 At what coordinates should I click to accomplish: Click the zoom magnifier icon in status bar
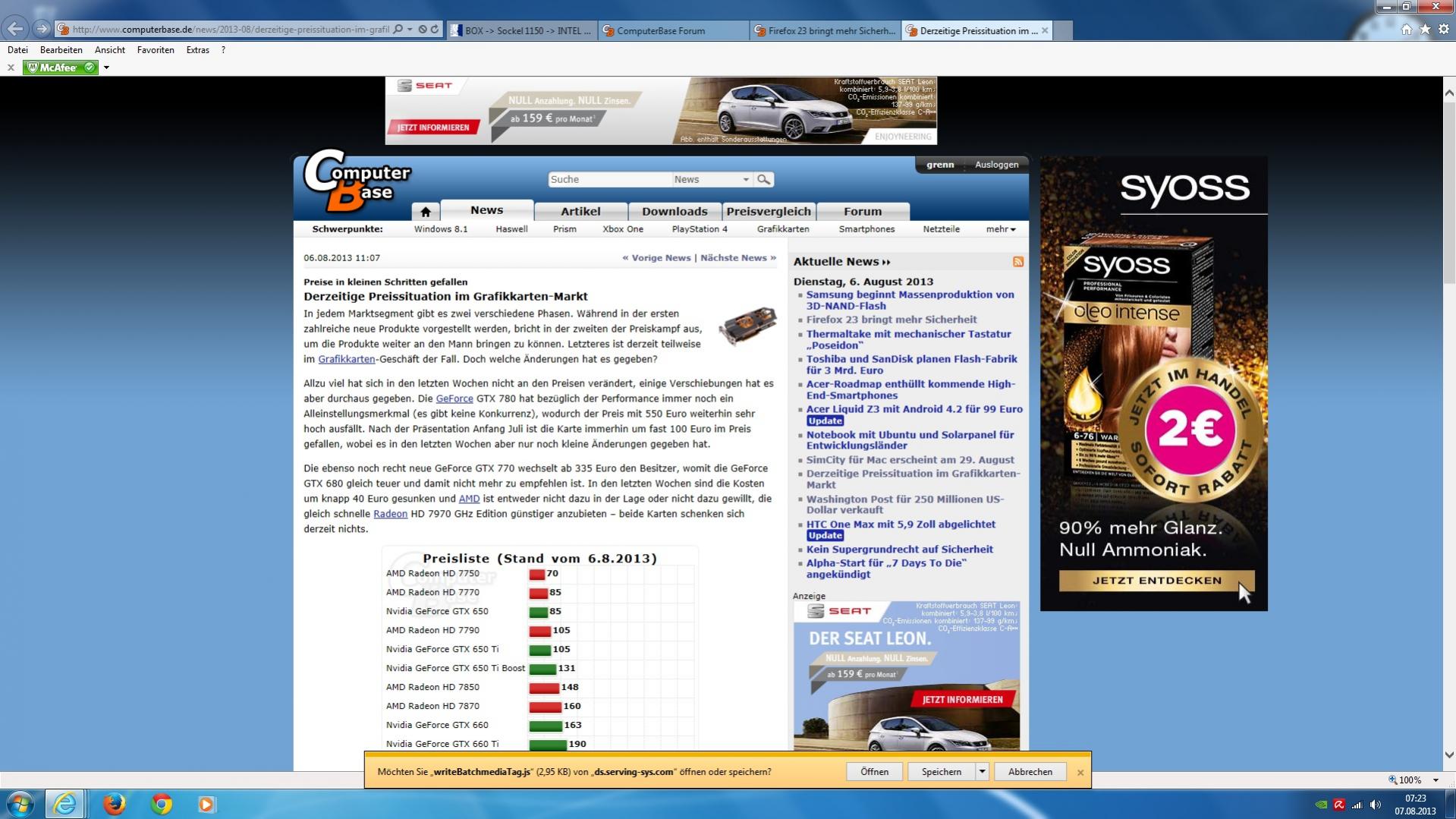[1393, 780]
